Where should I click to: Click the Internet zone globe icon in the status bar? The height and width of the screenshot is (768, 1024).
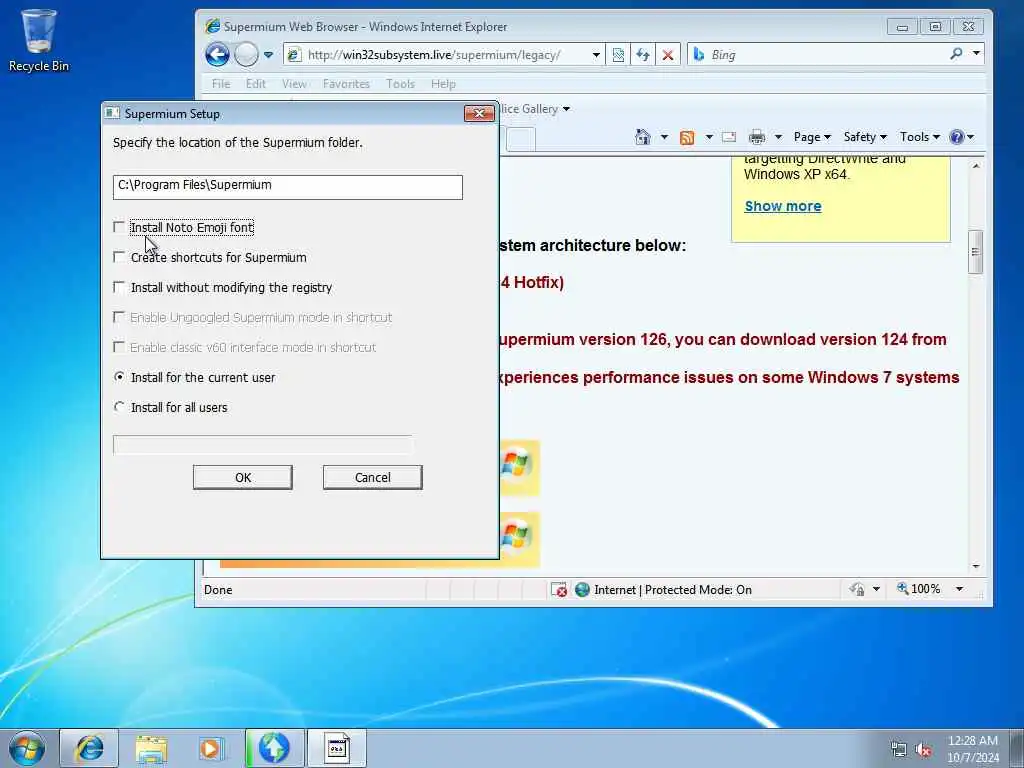(582, 590)
